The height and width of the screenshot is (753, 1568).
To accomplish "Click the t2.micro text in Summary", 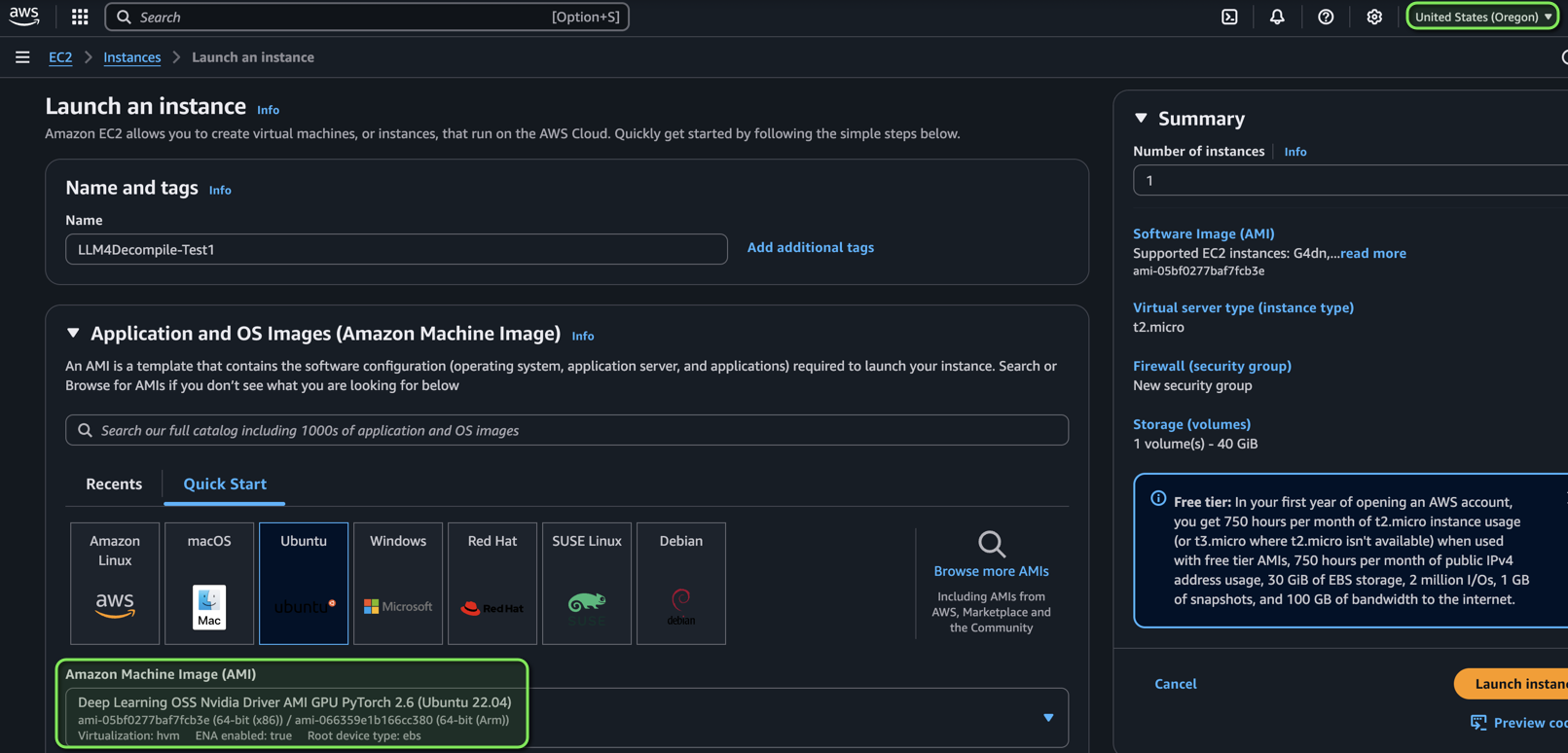I will coord(1158,327).
